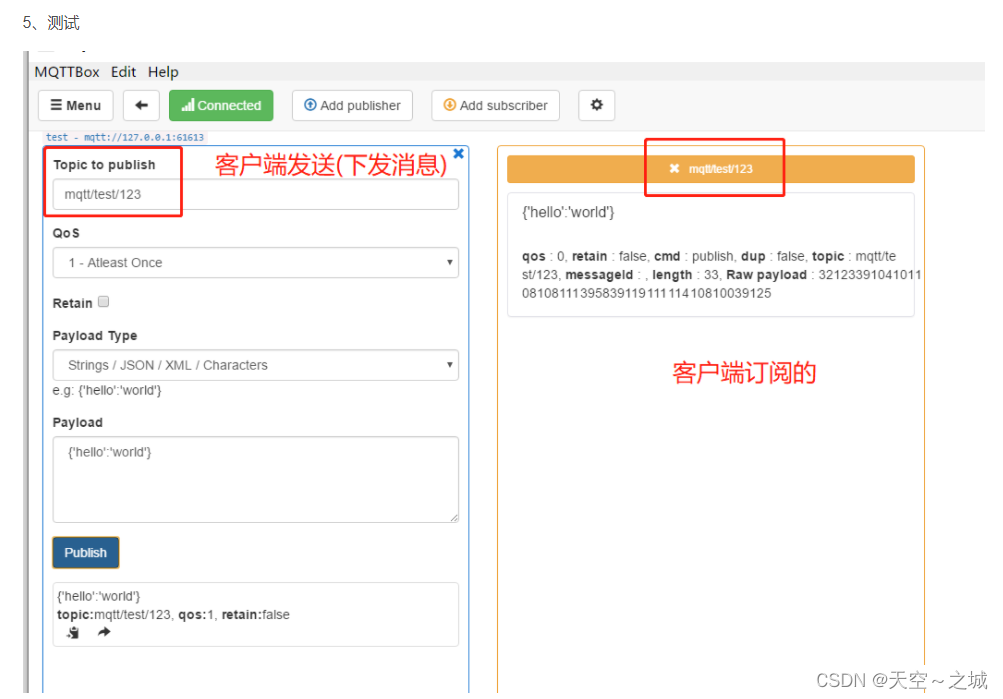Select Strings / JSON / XML / Characters option
The width and height of the screenshot is (1003, 699).
(x=255, y=364)
